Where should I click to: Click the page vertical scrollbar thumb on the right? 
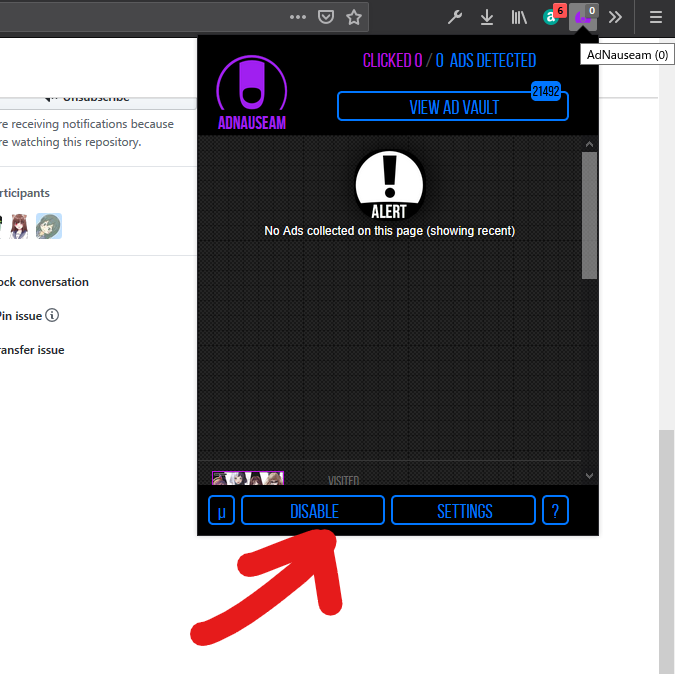tap(666, 551)
